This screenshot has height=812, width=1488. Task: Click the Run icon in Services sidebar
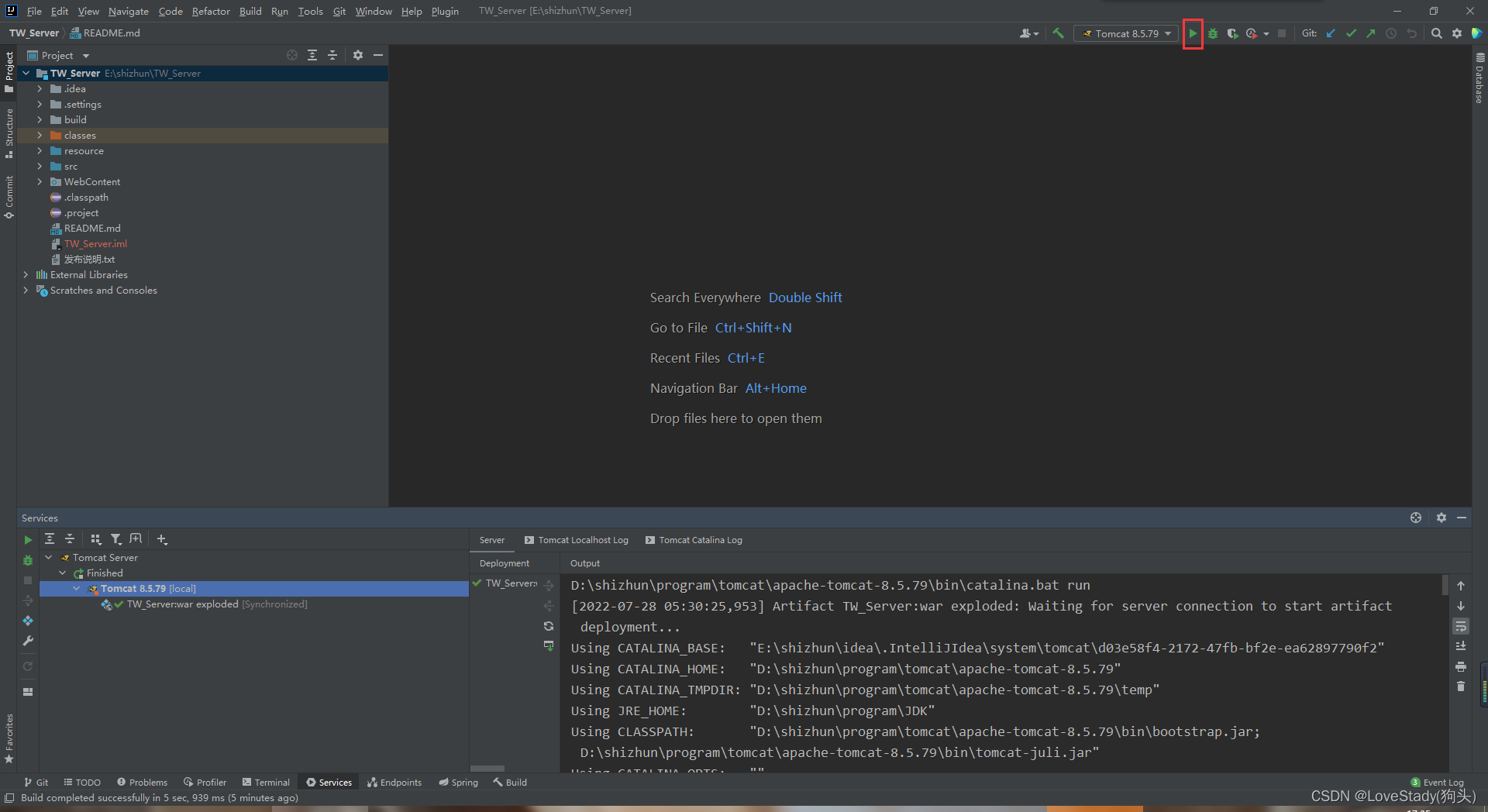(x=28, y=540)
